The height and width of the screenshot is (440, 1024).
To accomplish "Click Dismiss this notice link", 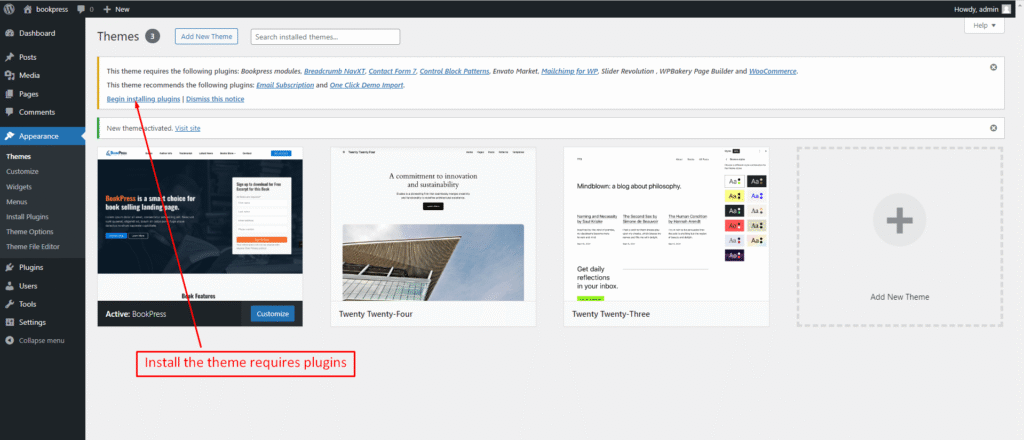I will tap(215, 99).
